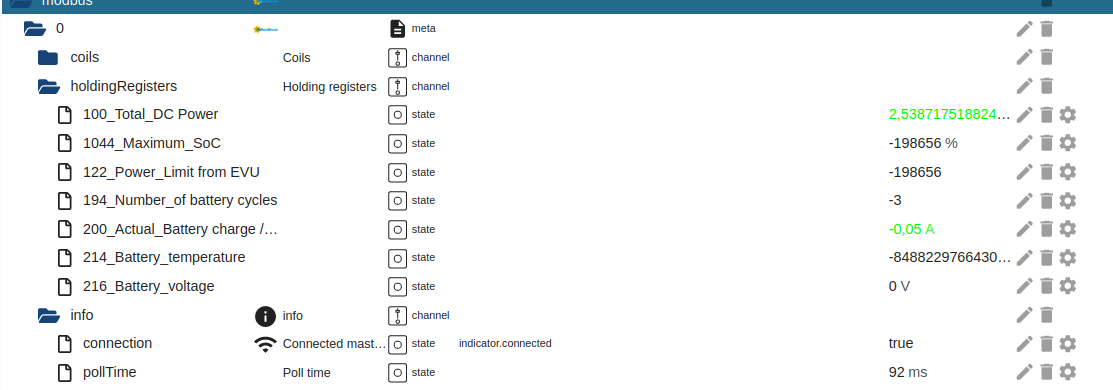Delete the info channel with its trash icon
This screenshot has width=1113, height=390.
tap(1046, 315)
